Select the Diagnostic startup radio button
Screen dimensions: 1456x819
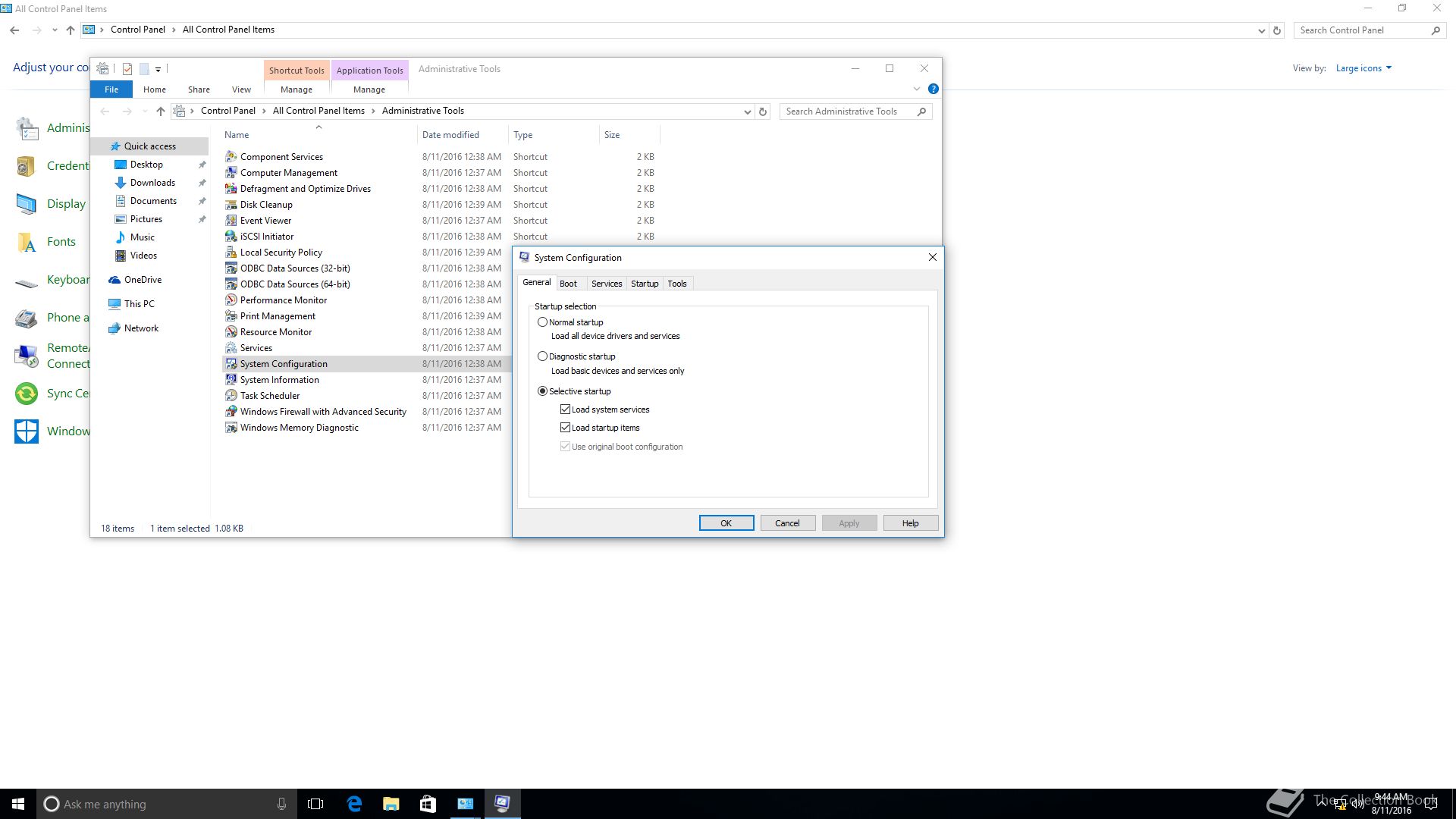point(542,356)
